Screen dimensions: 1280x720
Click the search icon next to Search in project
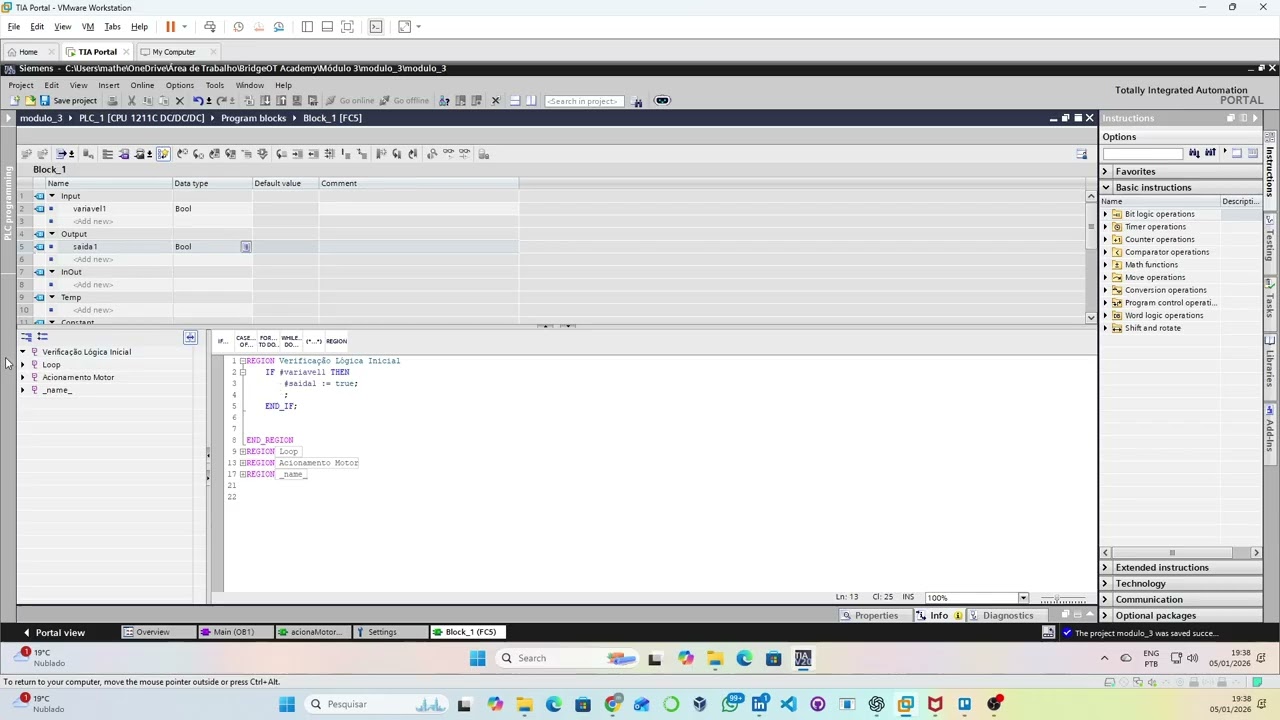click(x=637, y=101)
